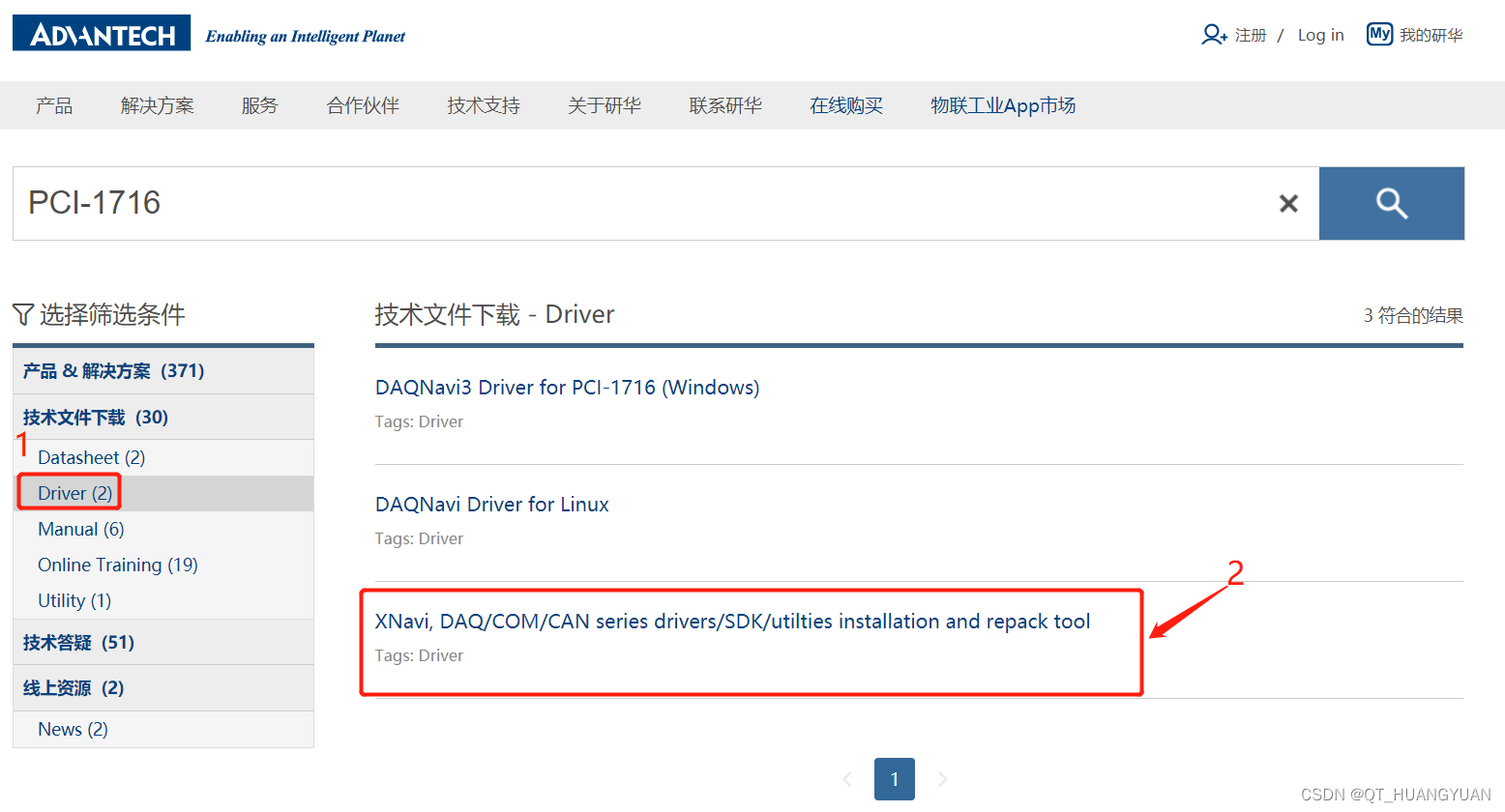Open the 解决方案 menu
Viewport: 1505px width, 812px height.
pyautogui.click(x=157, y=105)
